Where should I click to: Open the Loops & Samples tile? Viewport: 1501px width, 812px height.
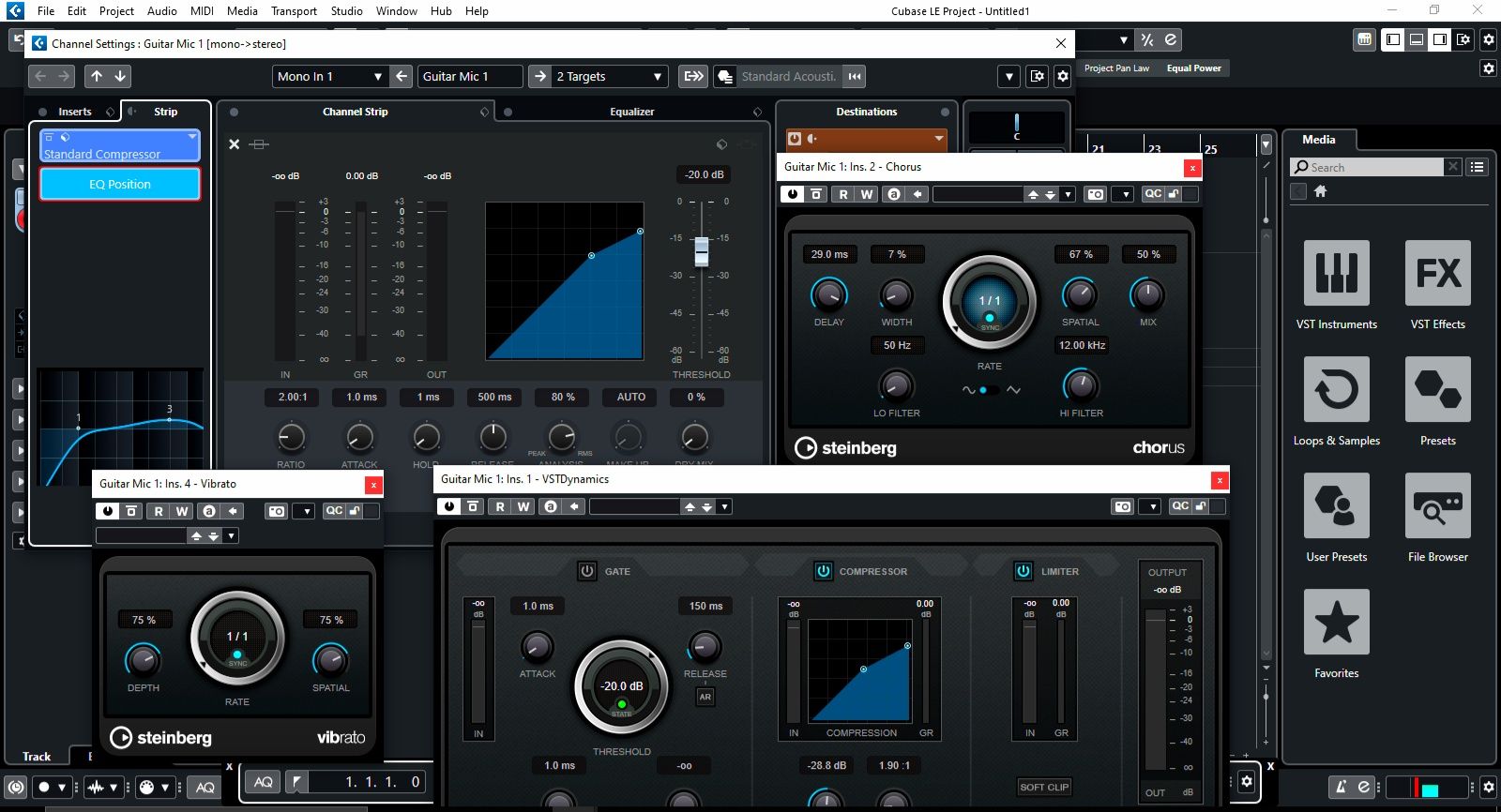point(1336,389)
